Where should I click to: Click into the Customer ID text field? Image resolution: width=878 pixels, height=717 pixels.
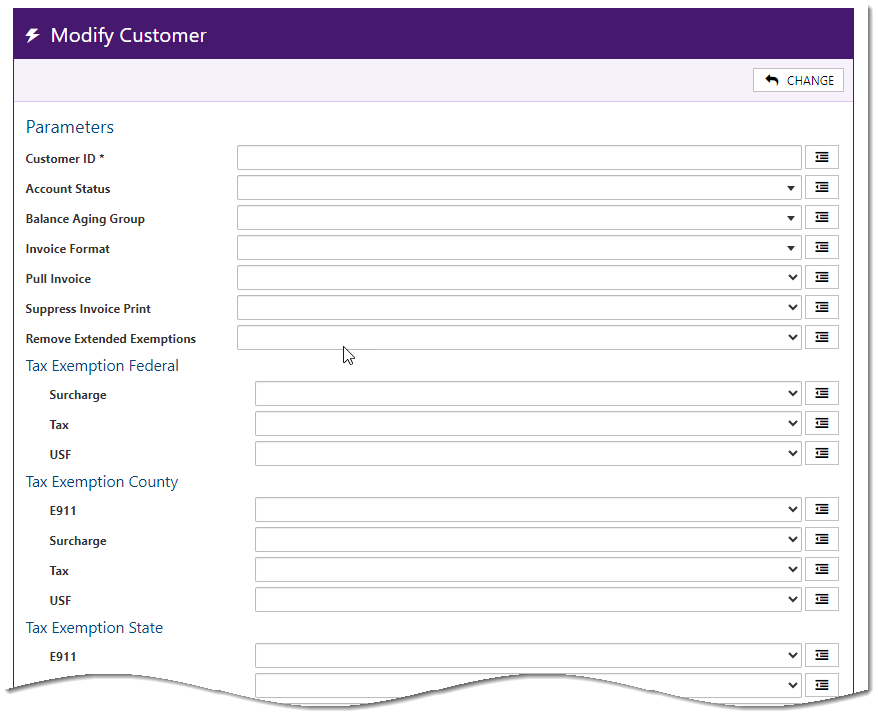[519, 158]
